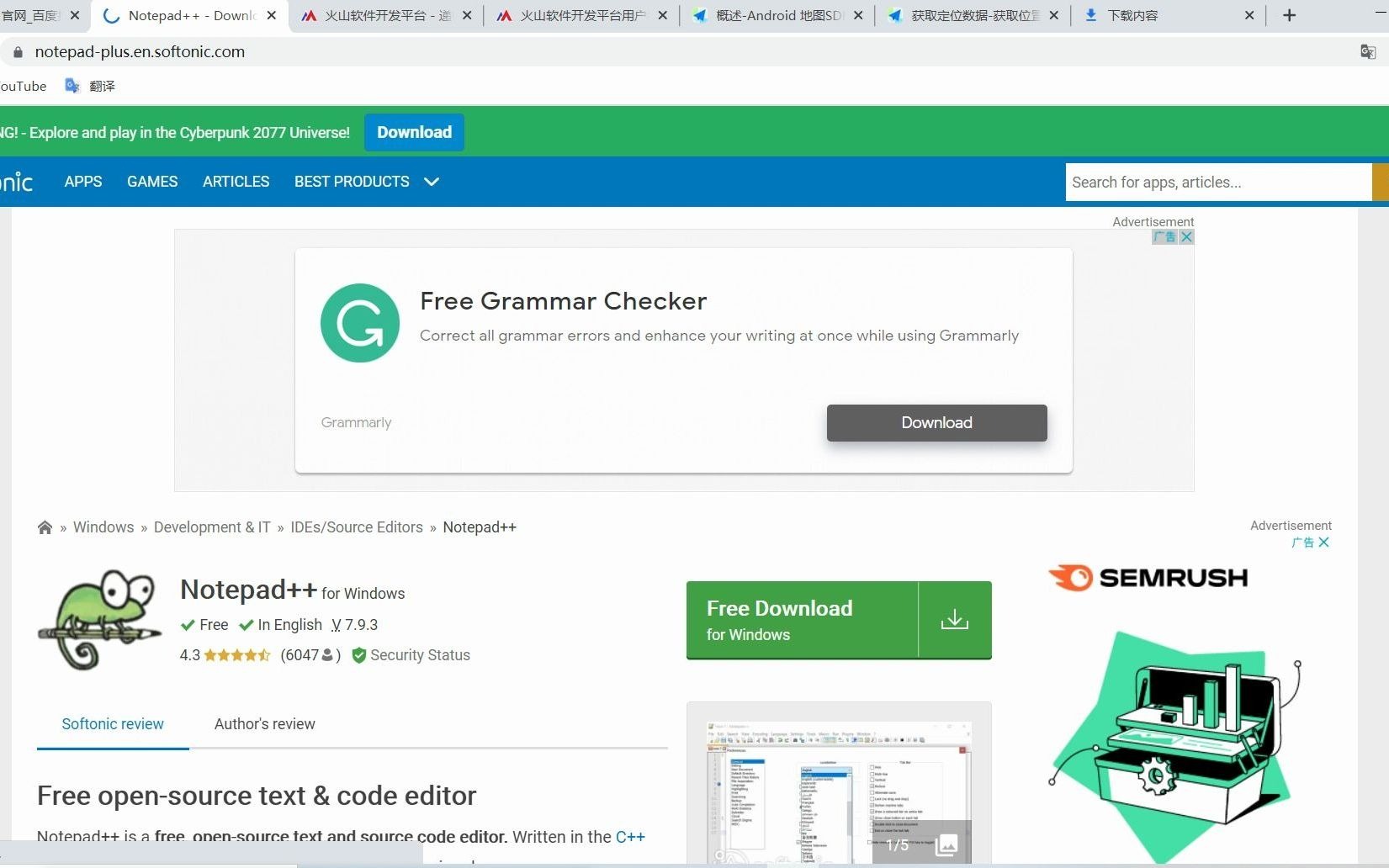This screenshot has width=1389, height=868.
Task: Click the Security Status shield link
Action: click(411, 655)
